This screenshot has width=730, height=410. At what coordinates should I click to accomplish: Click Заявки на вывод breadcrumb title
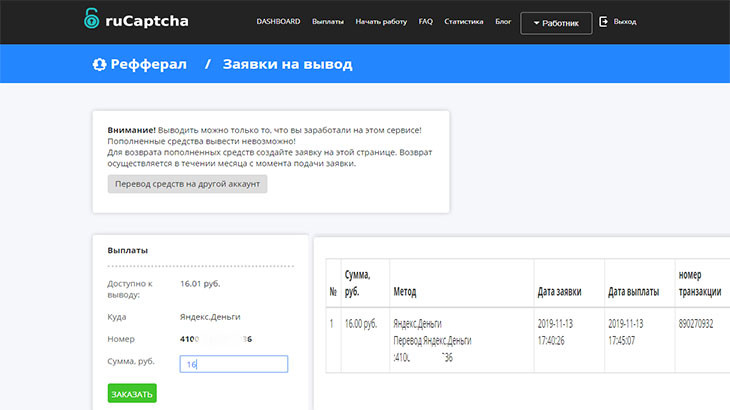[287, 65]
